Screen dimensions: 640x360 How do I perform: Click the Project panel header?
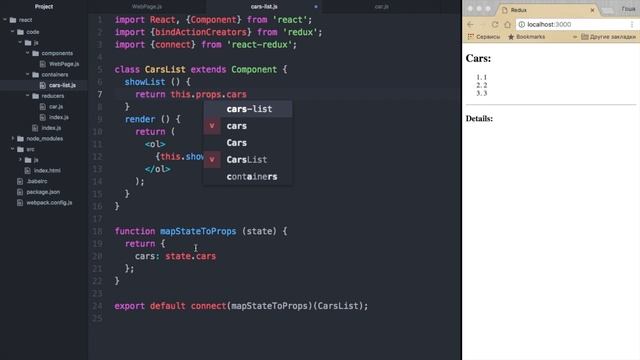coord(44,7)
